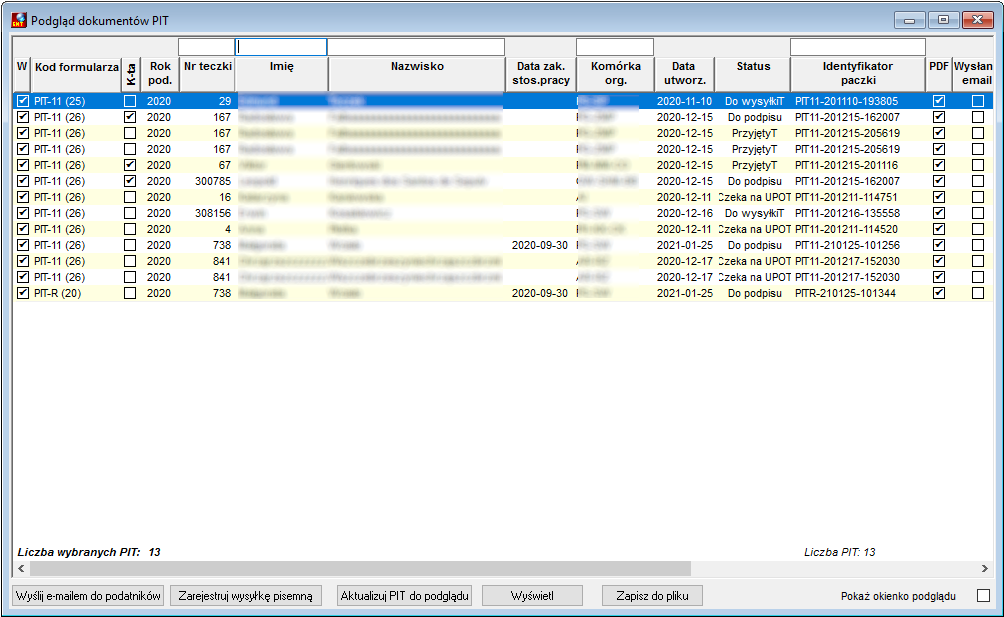This screenshot has height=617, width=1004.
Task: Toggle PDF checkbox for package PIT11-201216-135558
Action: [x=939, y=213]
